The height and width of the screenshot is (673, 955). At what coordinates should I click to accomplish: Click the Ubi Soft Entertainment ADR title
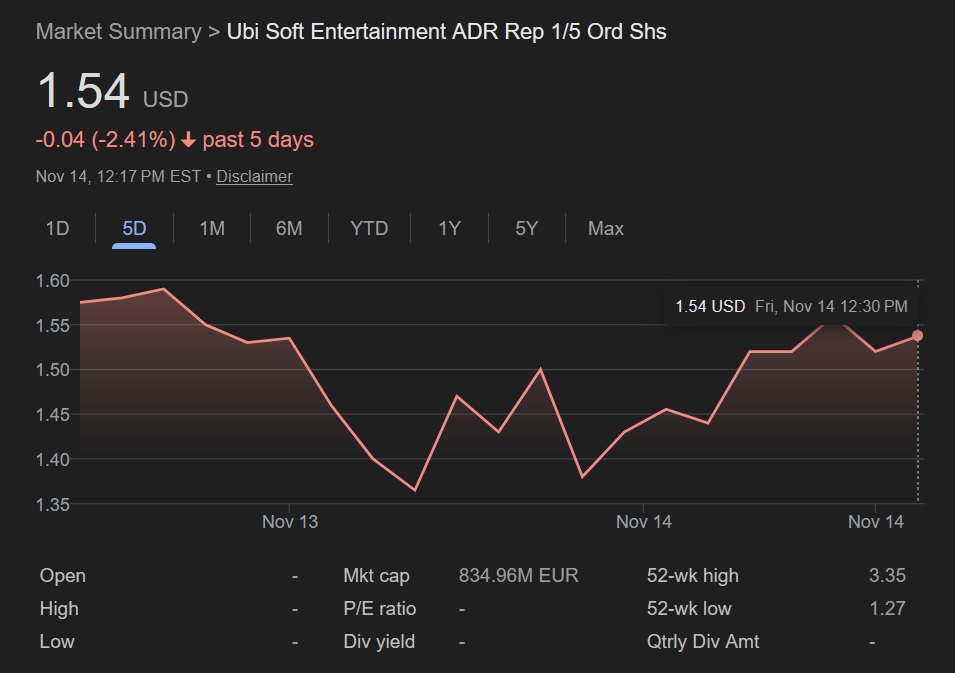446,32
